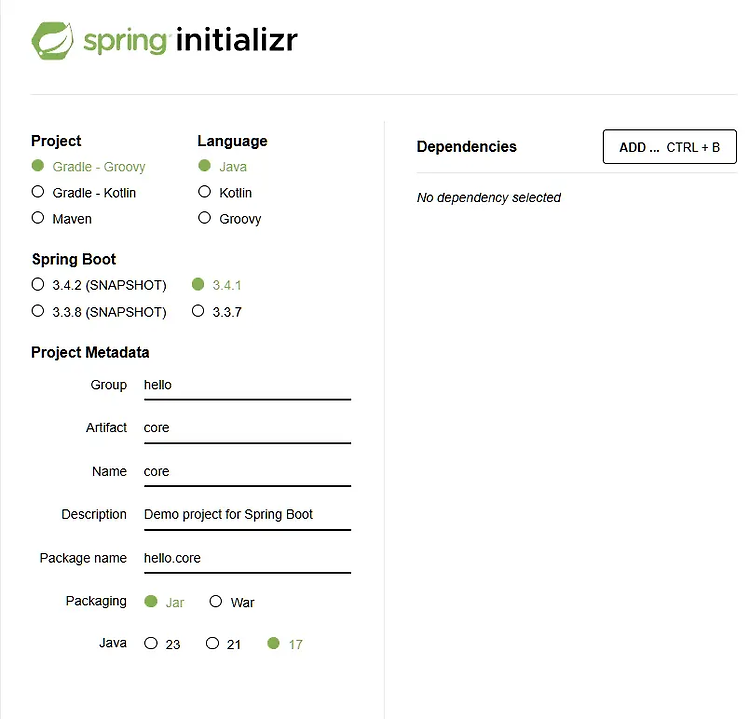Click the Java version row label
Screen dimensions: 750x719
click(x=113, y=643)
